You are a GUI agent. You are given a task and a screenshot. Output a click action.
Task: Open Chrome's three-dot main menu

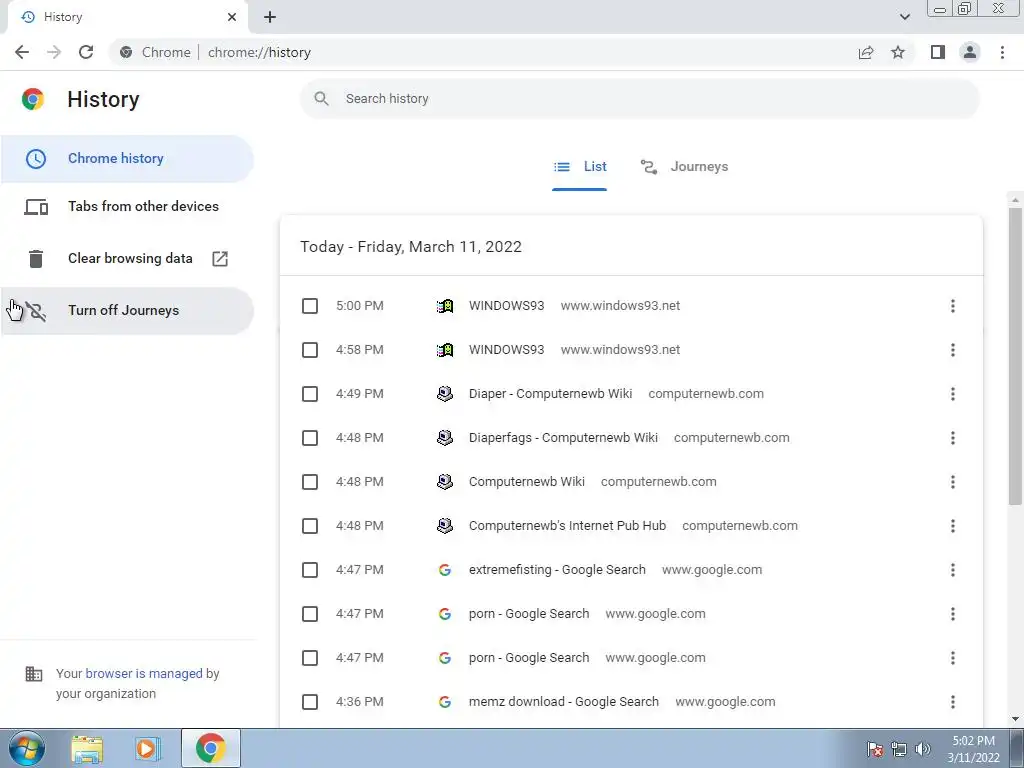pyautogui.click(x=1002, y=52)
